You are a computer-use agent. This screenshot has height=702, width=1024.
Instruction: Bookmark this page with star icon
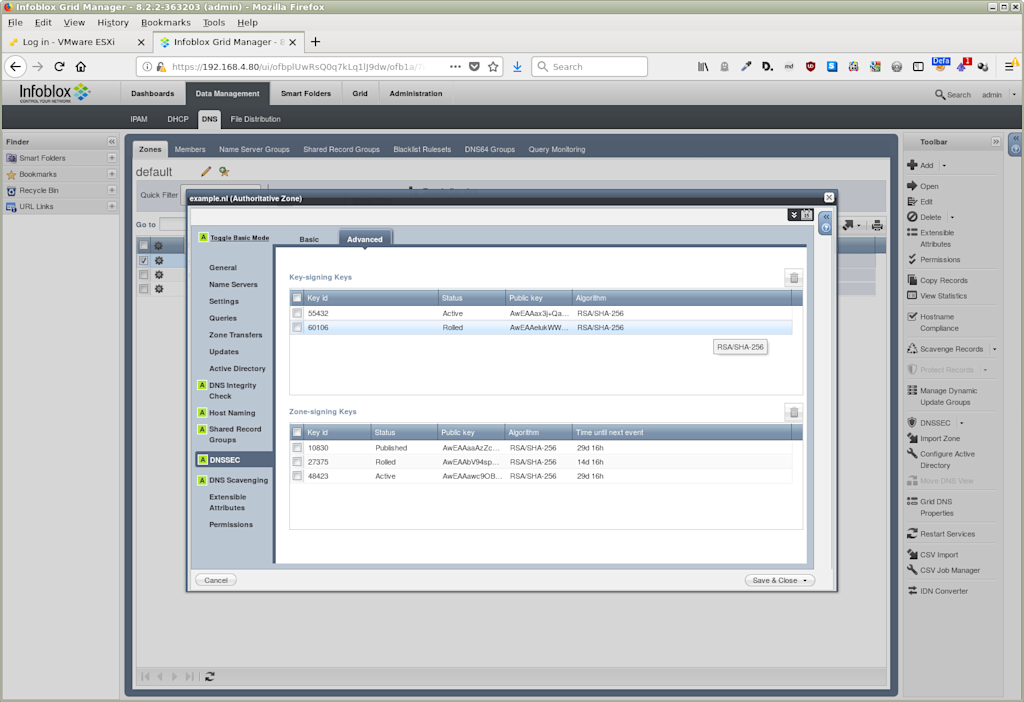493,67
